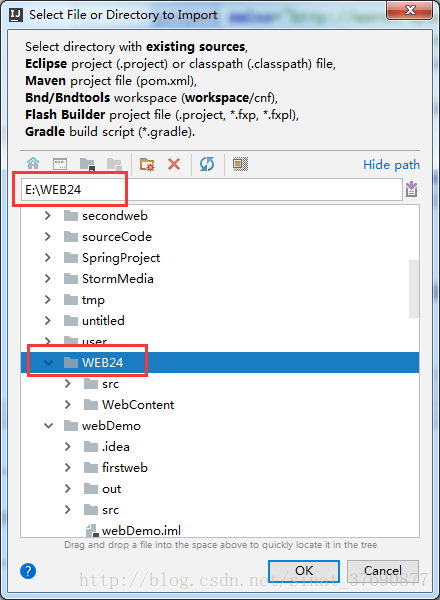This screenshot has width=440, height=600.
Task: Select the untitled folder row
Action: pos(220,320)
